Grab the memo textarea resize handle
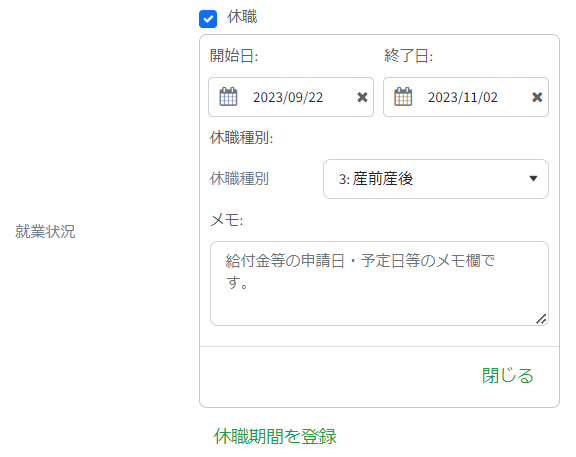This screenshot has height=457, width=576. tap(541, 319)
